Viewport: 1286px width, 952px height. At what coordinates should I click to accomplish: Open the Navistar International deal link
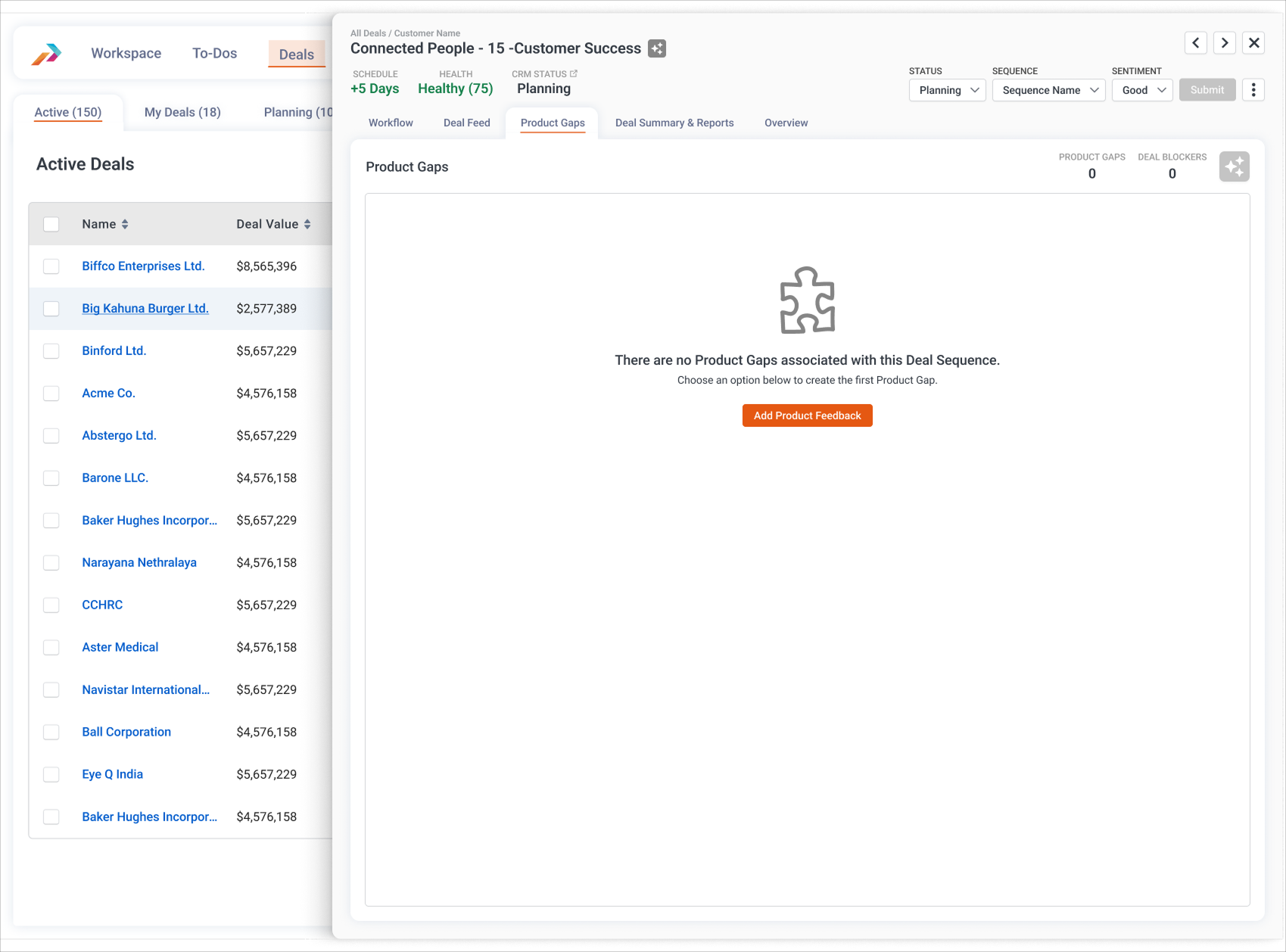[x=145, y=690]
